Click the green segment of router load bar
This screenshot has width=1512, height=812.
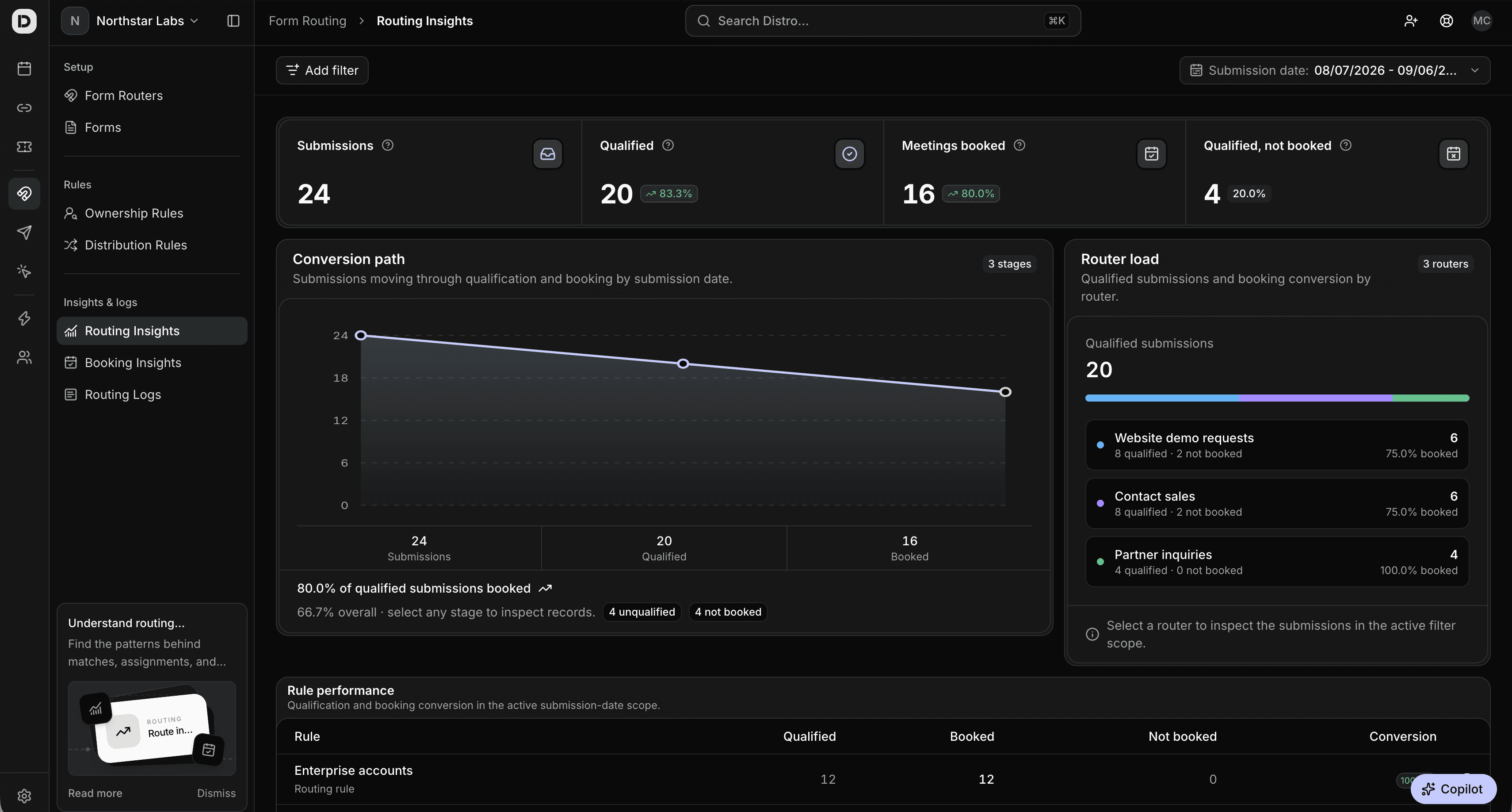(x=1431, y=398)
